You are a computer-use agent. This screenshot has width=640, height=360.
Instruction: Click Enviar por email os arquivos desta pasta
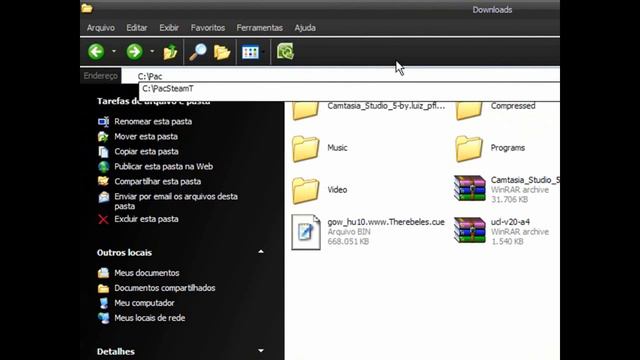pos(176,201)
